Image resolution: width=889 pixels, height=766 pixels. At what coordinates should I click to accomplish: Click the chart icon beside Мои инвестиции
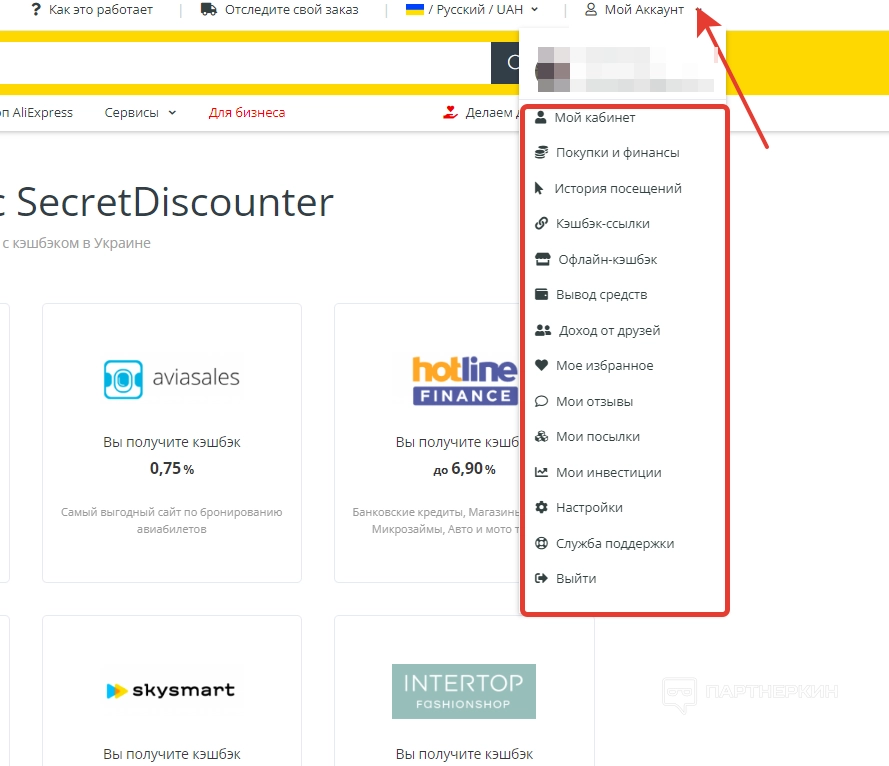point(541,472)
